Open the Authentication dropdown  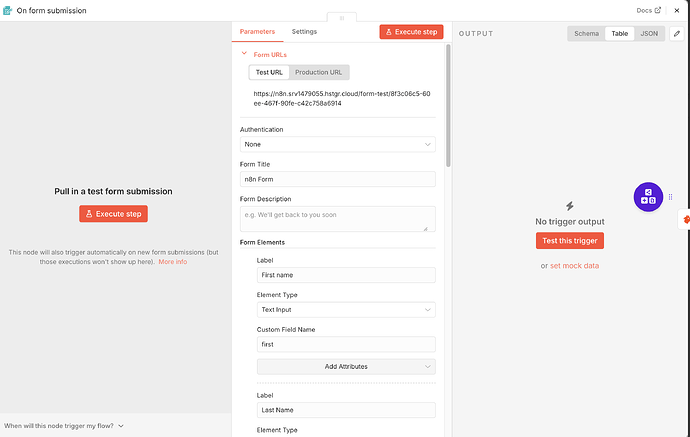click(337, 144)
